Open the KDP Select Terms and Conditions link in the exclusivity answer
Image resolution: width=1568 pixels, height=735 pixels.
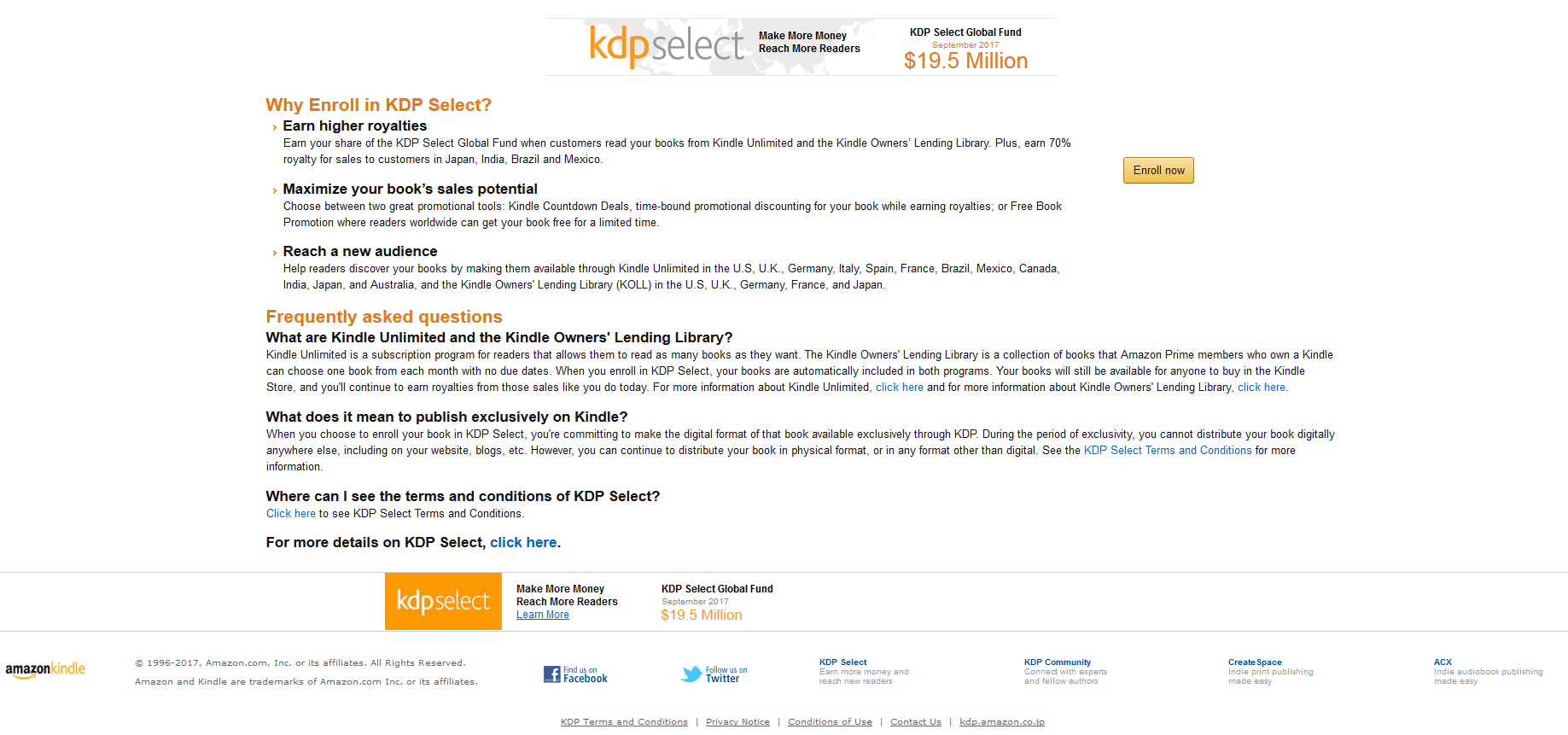(1167, 451)
